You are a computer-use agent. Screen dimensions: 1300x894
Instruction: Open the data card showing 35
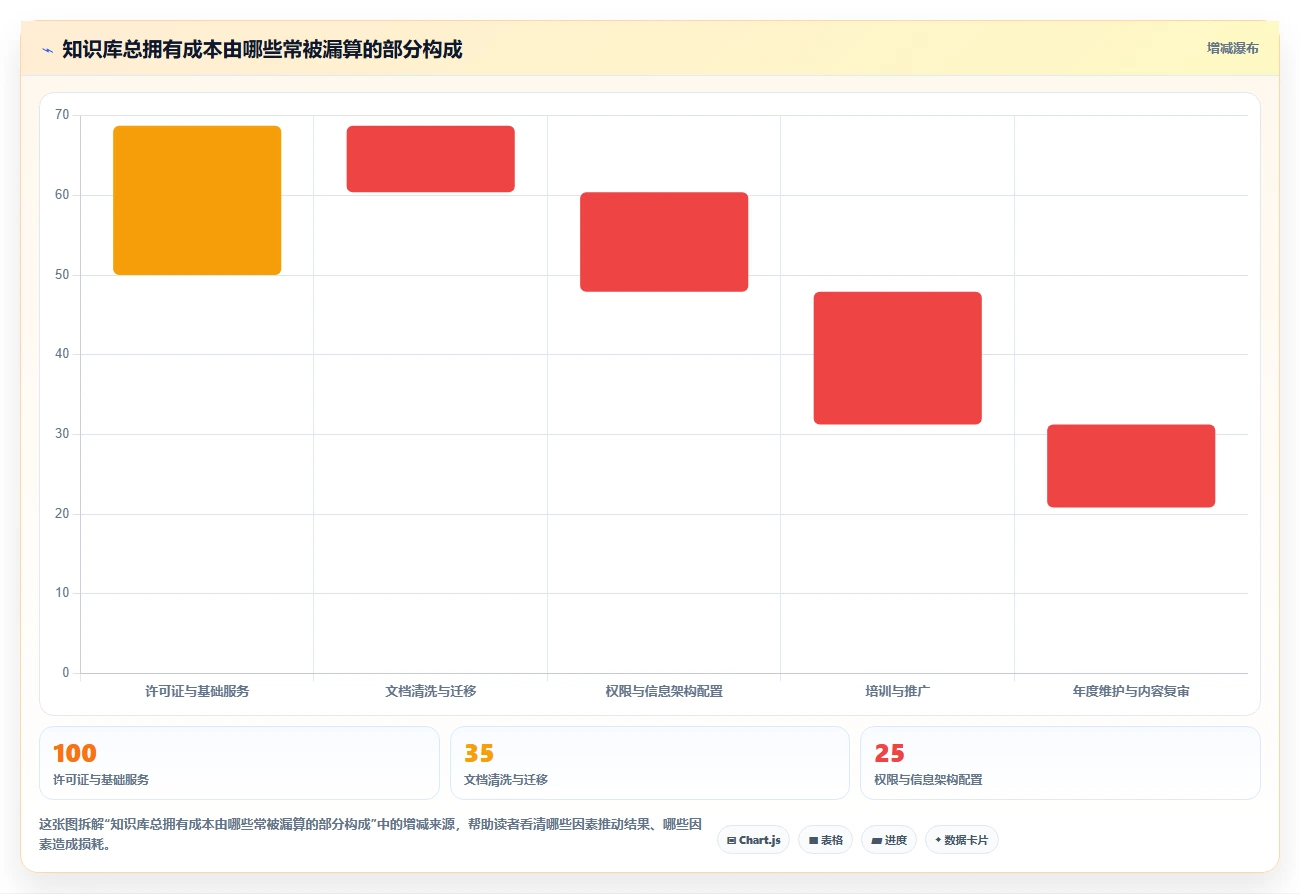(650, 763)
